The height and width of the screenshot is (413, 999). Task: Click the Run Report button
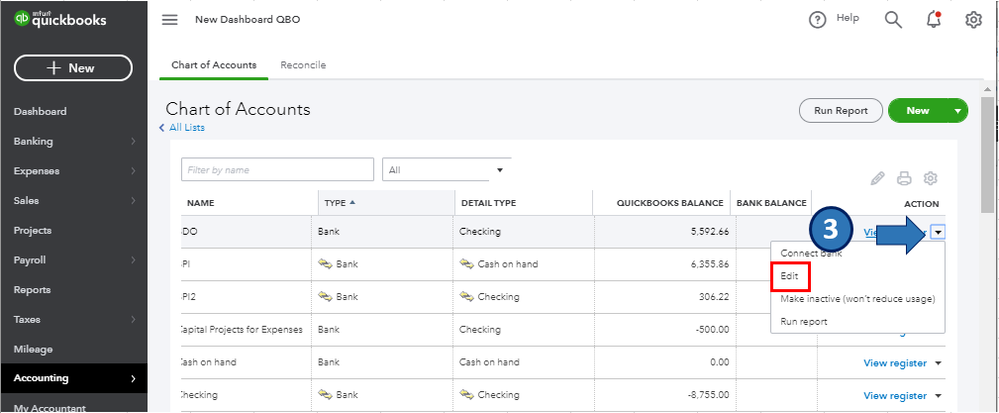tap(841, 111)
